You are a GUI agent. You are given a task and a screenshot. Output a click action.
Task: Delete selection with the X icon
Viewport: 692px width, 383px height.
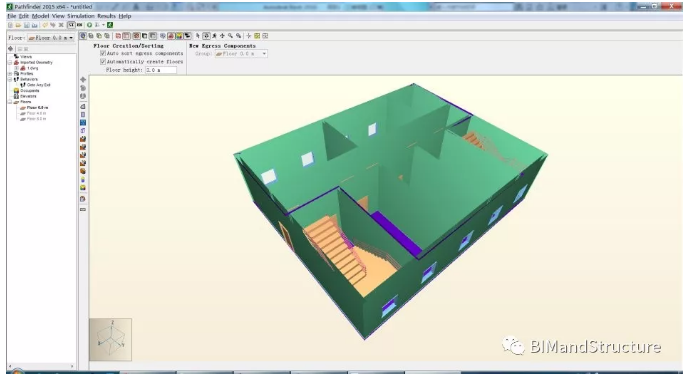(x=61, y=25)
